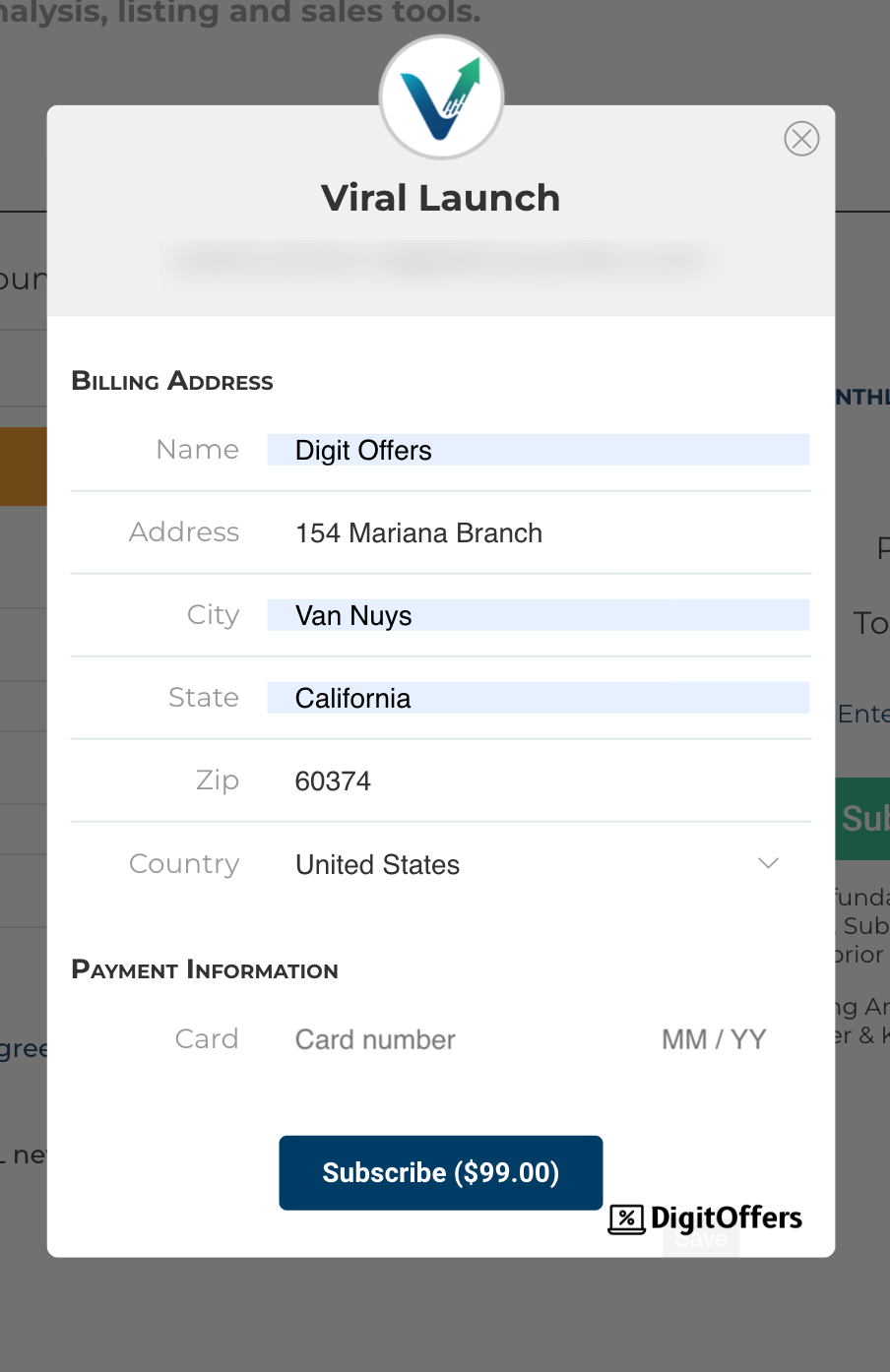Click the California state field

(538, 698)
